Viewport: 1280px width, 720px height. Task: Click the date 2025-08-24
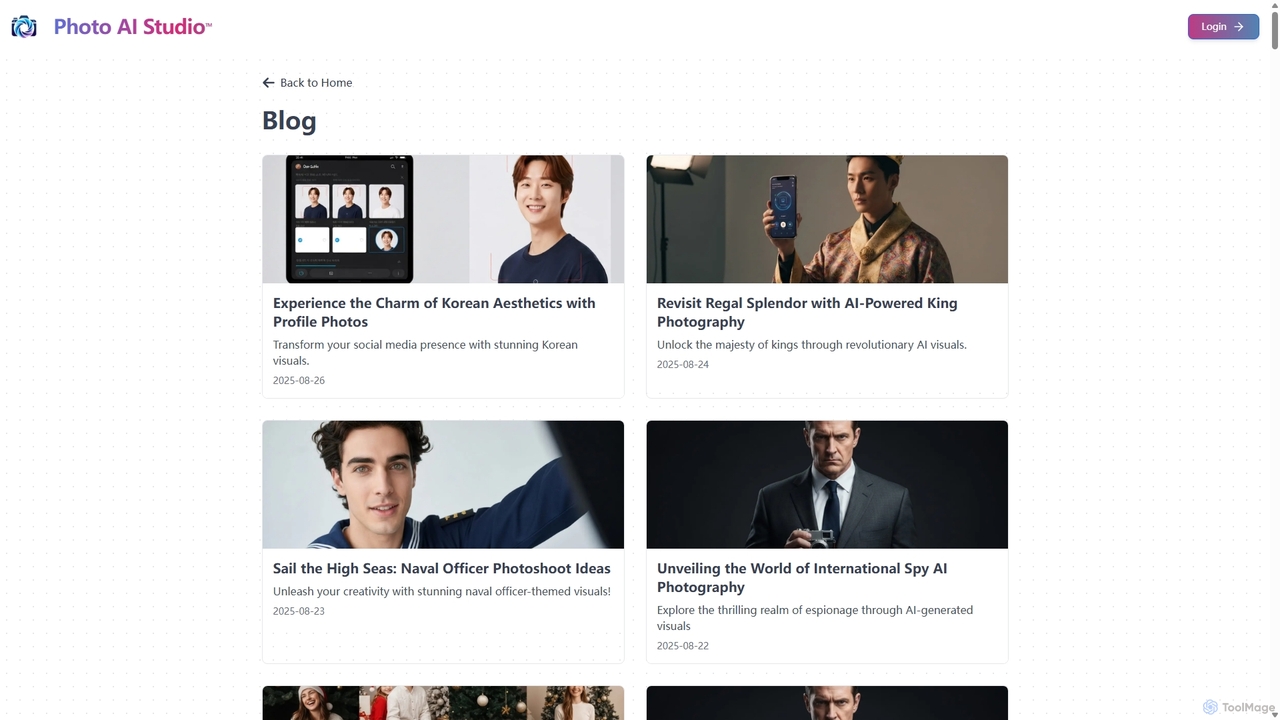(x=683, y=364)
